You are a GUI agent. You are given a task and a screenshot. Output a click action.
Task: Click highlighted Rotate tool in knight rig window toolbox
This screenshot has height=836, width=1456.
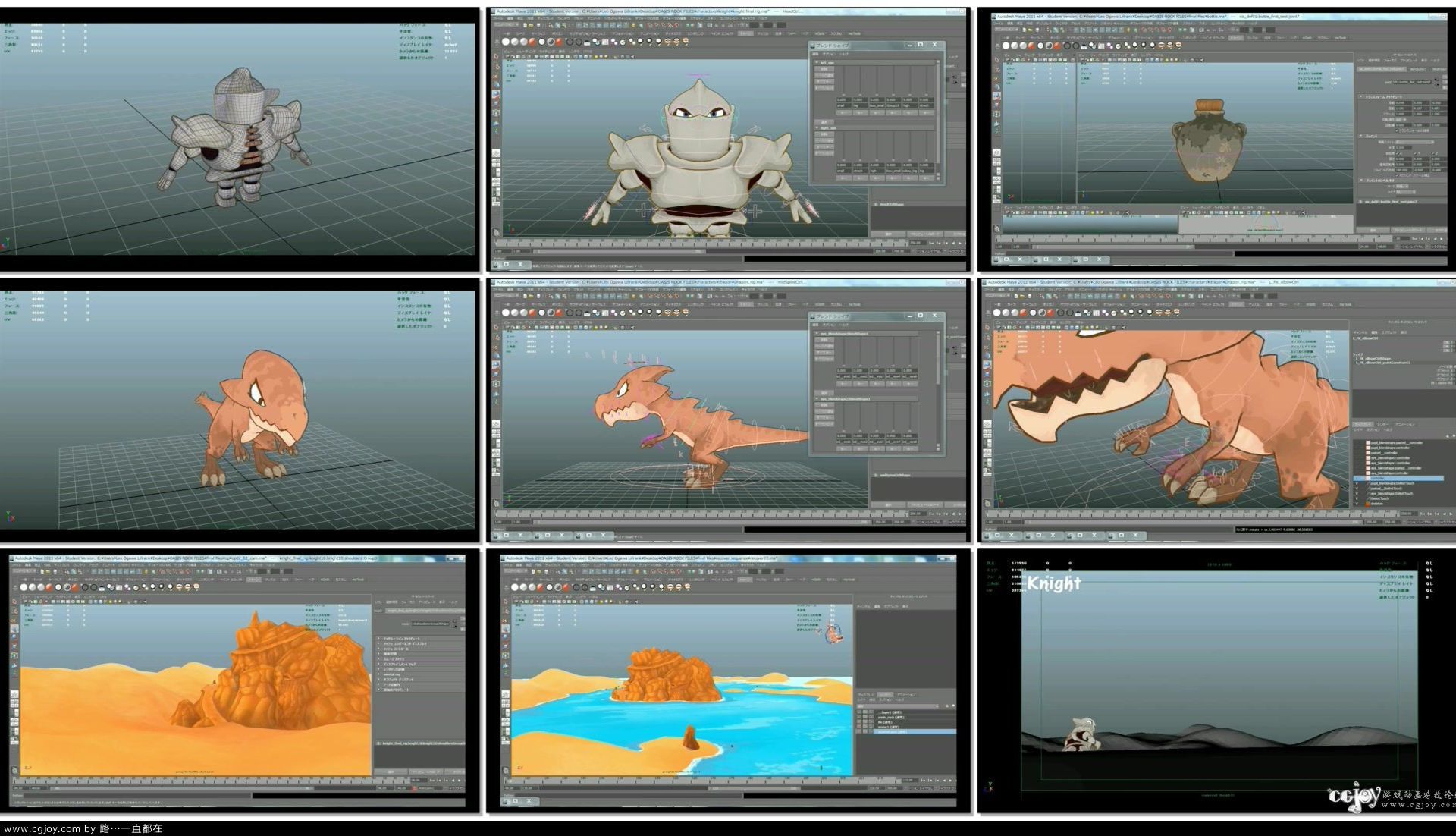[x=496, y=94]
